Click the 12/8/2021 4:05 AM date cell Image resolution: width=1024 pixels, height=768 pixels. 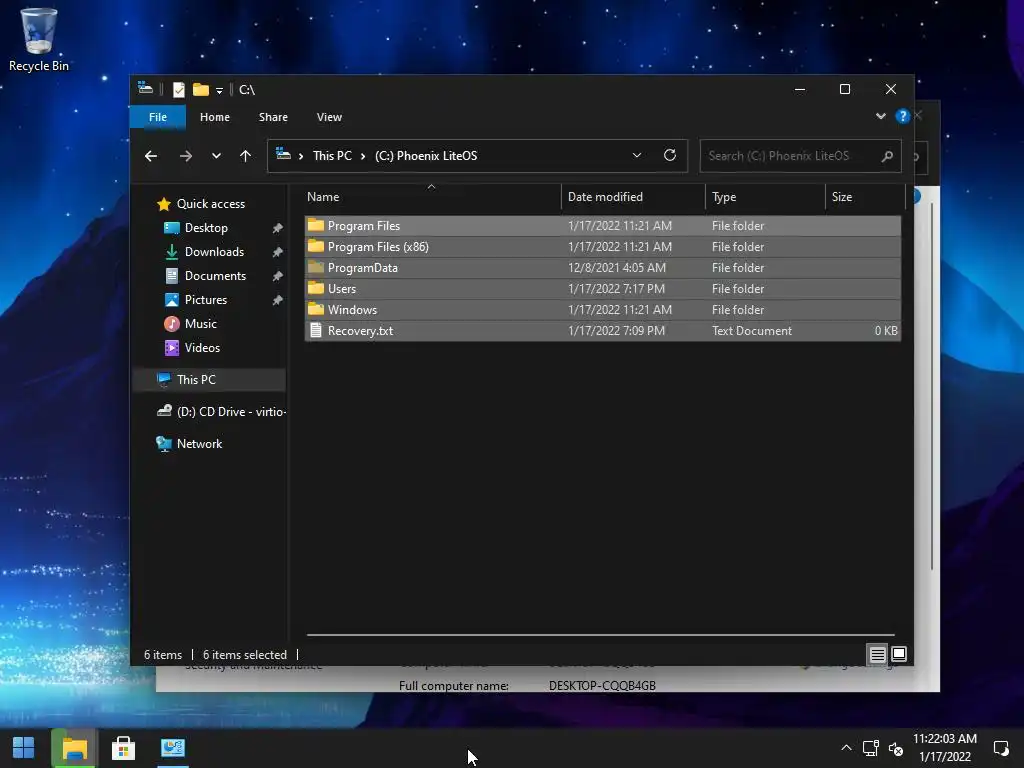(616, 268)
